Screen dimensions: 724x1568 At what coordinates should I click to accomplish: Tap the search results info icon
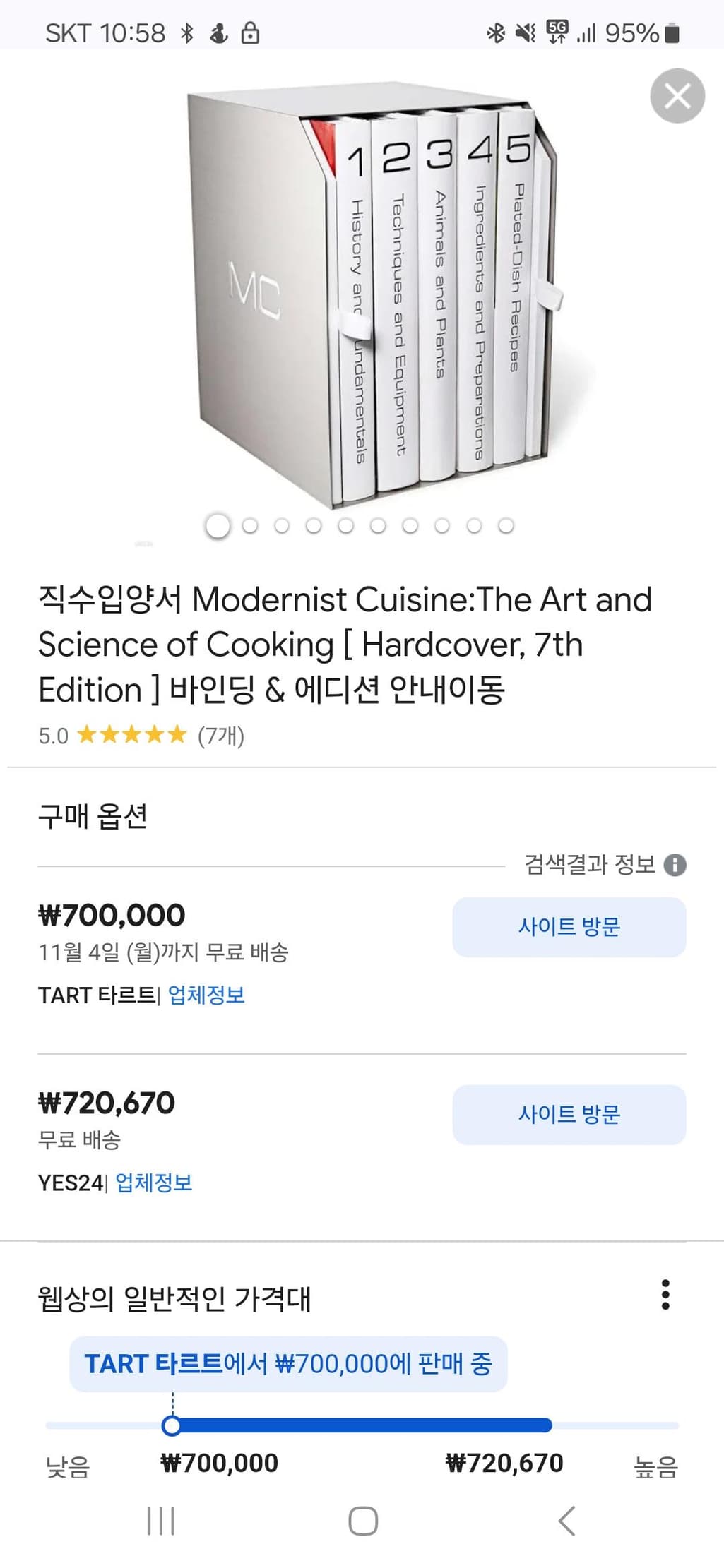(675, 865)
